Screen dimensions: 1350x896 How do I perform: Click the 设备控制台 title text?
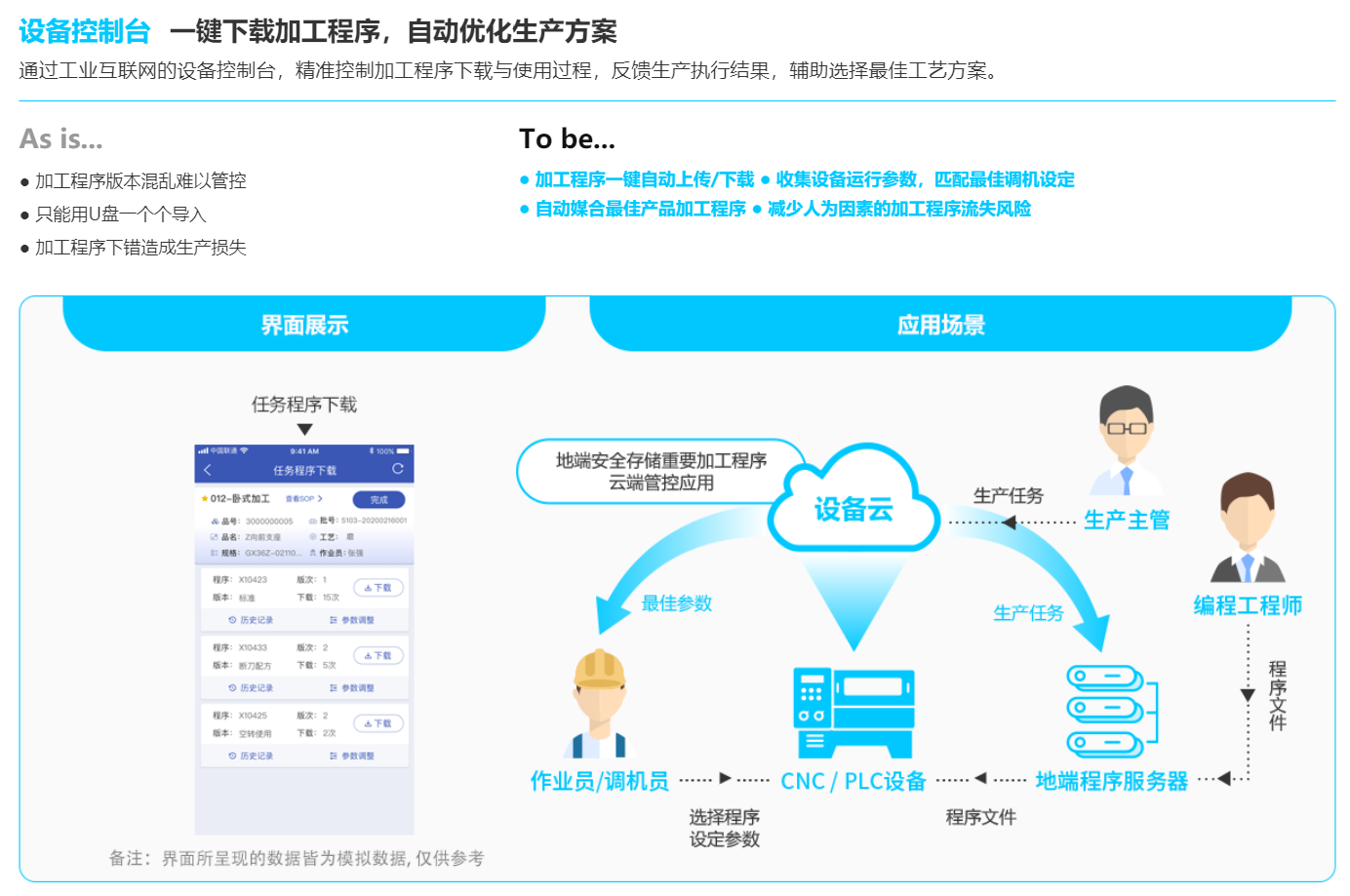click(x=84, y=31)
